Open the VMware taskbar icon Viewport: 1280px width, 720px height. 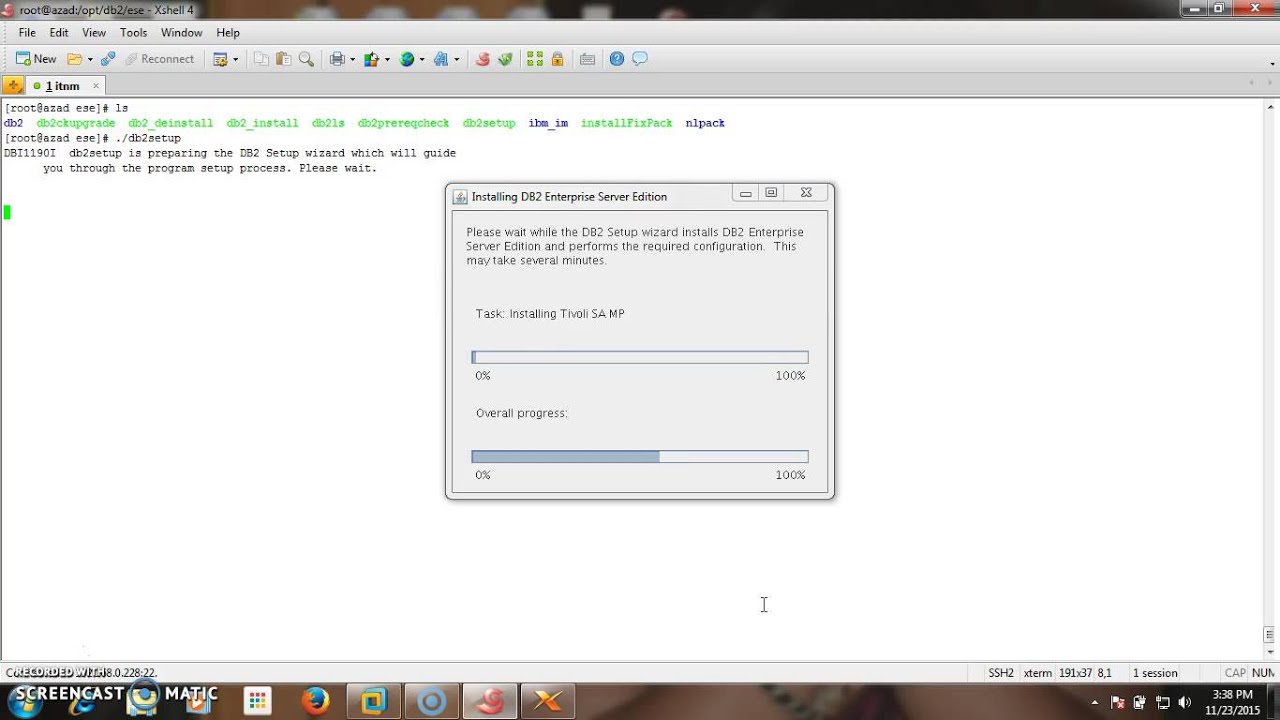tap(373, 701)
